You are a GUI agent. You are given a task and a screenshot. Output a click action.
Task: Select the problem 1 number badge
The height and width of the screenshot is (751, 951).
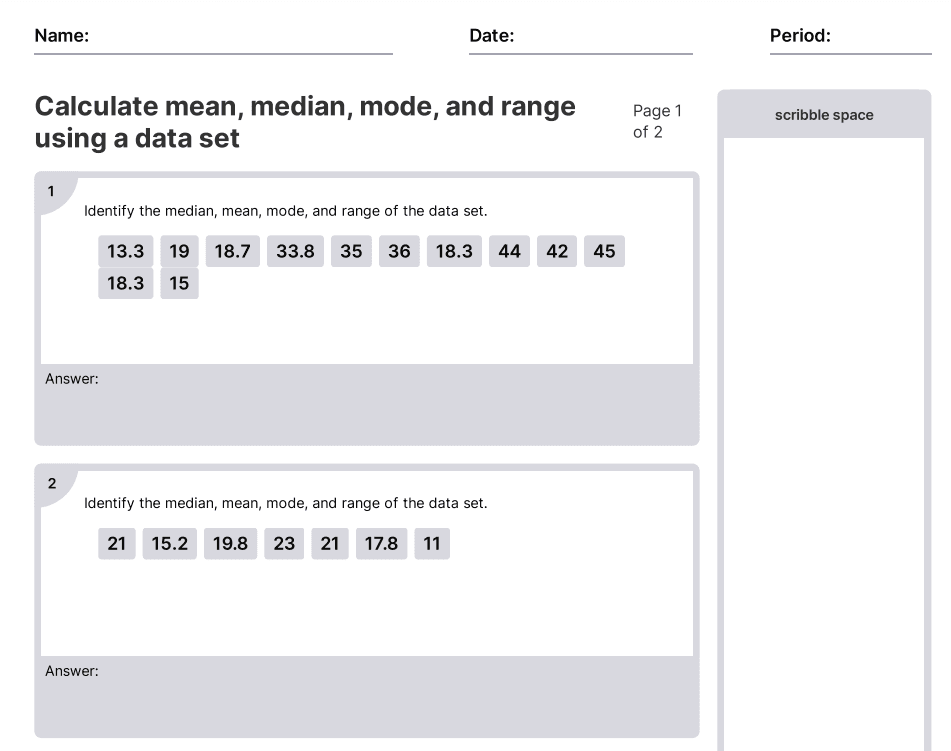pos(52,190)
